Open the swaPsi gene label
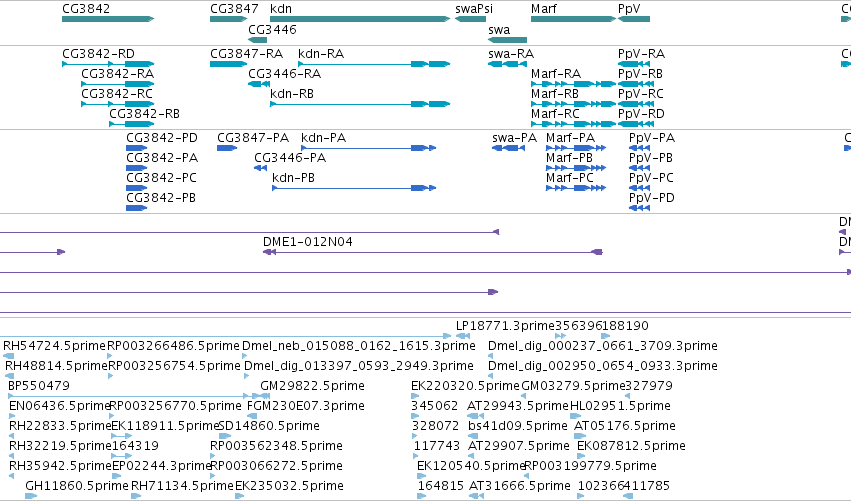Viewport: 851px width, 501px height. tap(474, 9)
